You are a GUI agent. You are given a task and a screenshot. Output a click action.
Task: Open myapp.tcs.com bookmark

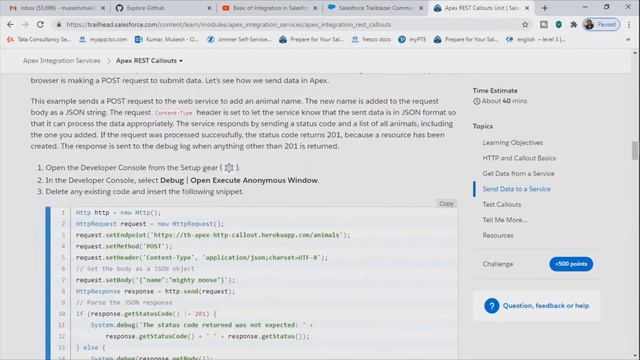point(103,40)
